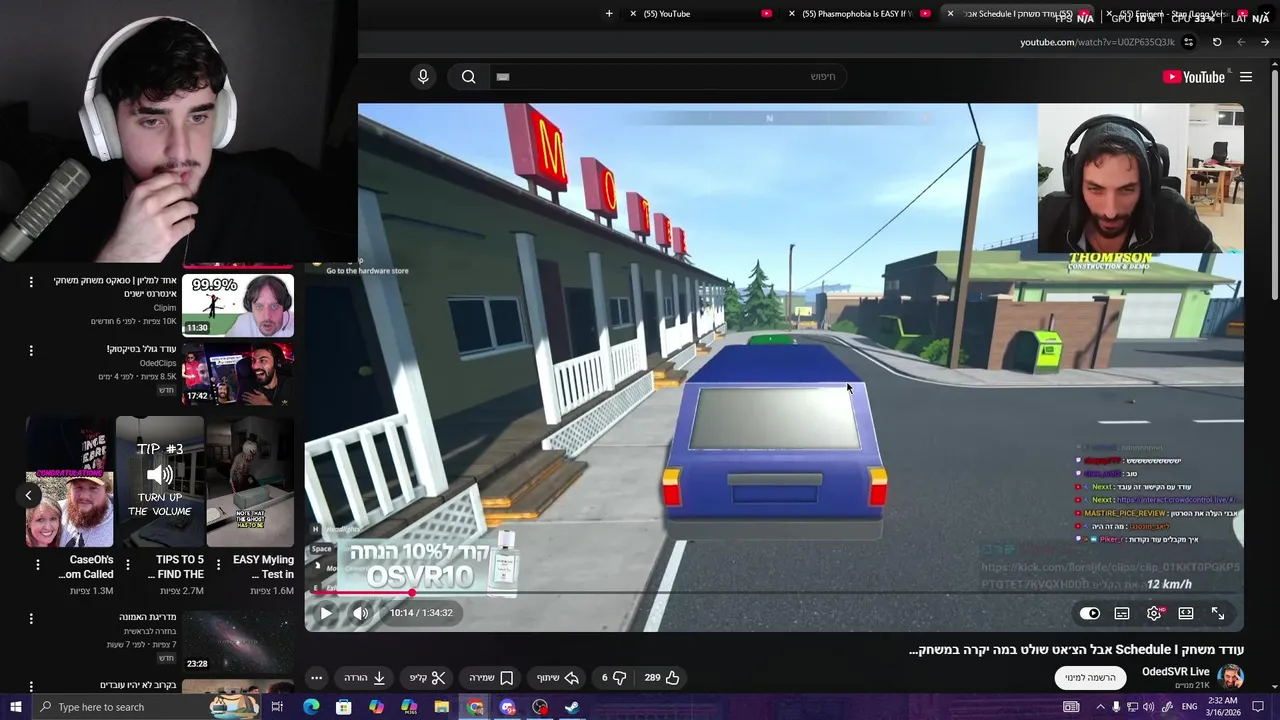Viewport: 1280px width, 720px height.
Task: Click the Clip (קליפ) scissors button
Action: point(427,678)
